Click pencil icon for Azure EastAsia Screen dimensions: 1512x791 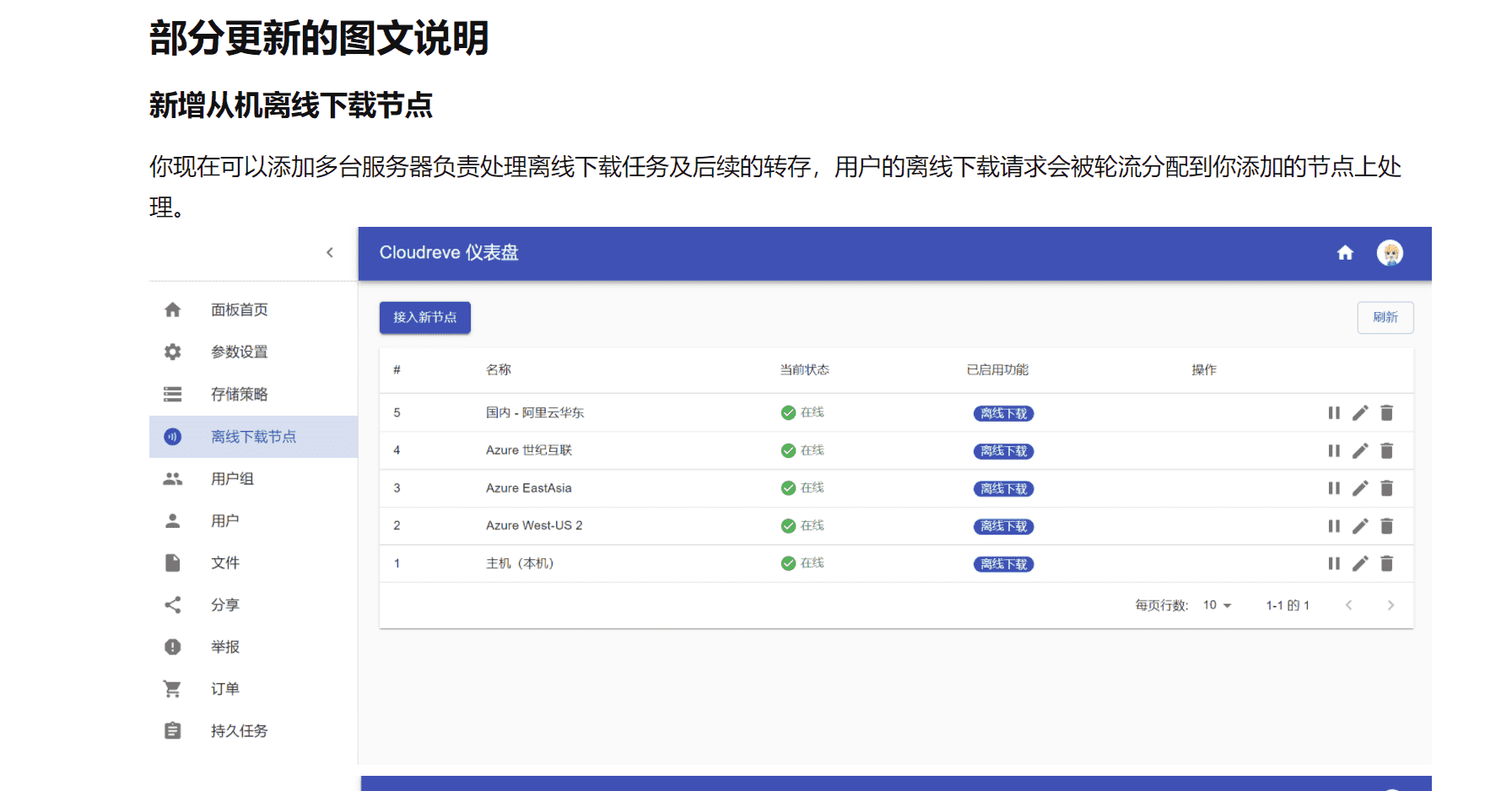point(1360,488)
